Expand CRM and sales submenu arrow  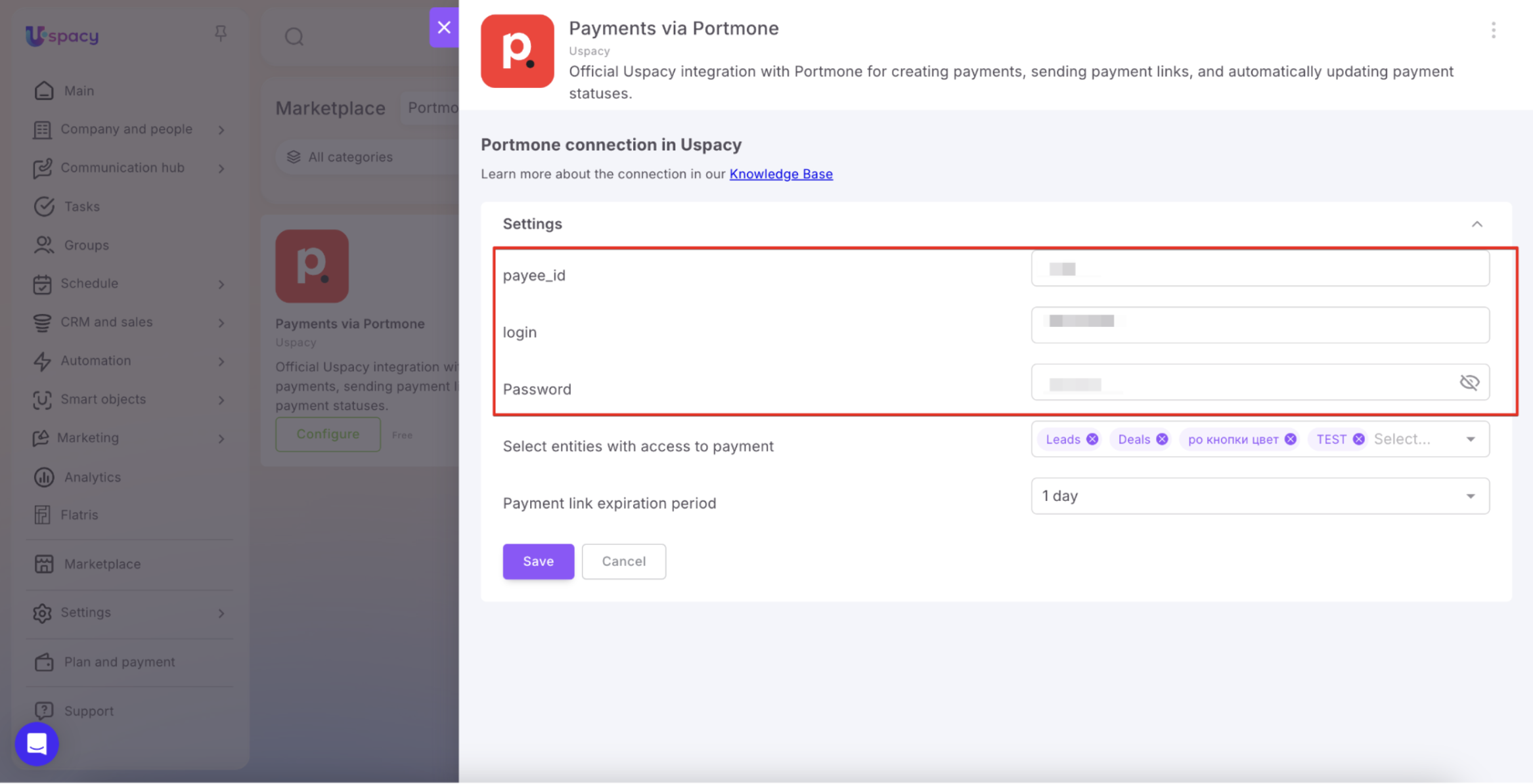pyautogui.click(x=221, y=323)
